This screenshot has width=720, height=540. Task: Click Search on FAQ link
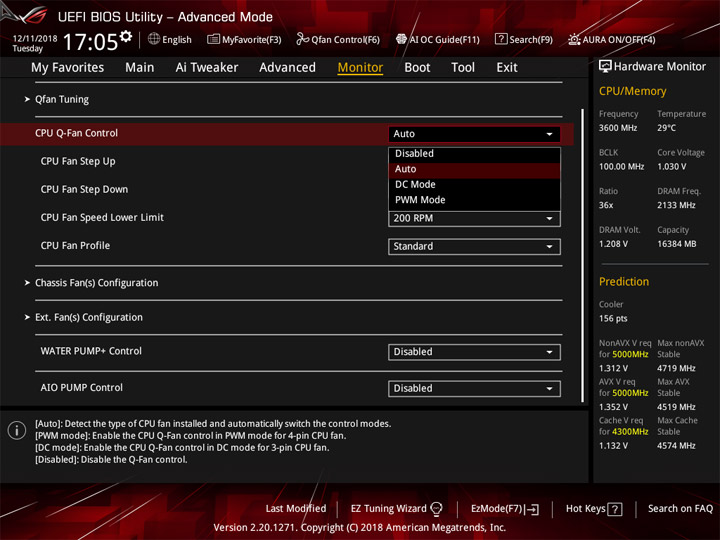click(680, 509)
